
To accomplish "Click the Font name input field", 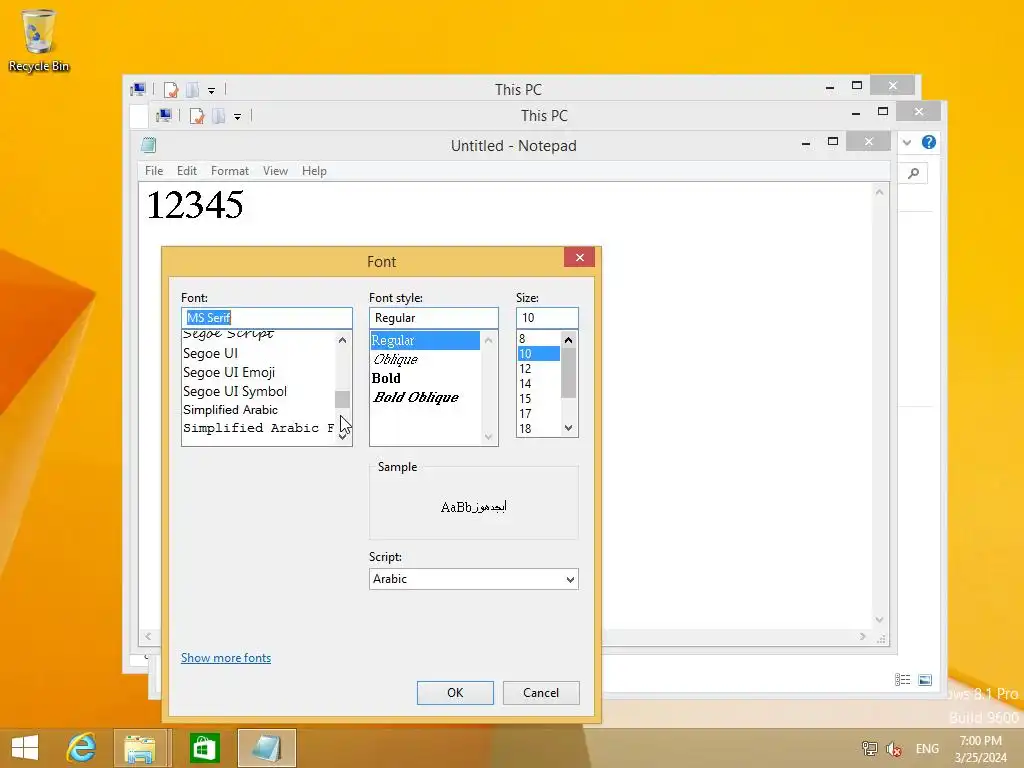I will coord(266,317).
